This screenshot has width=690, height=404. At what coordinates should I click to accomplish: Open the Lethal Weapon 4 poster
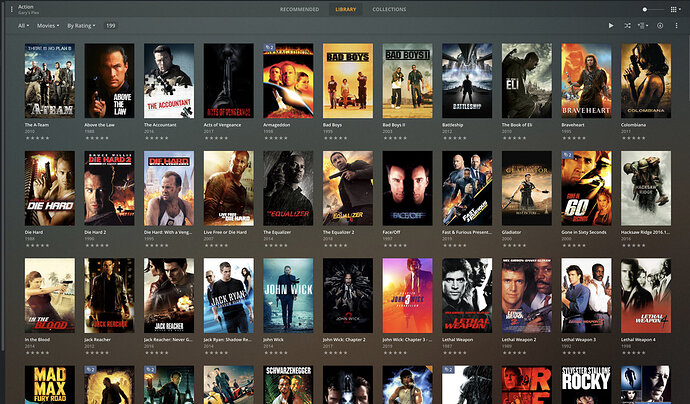(646, 295)
